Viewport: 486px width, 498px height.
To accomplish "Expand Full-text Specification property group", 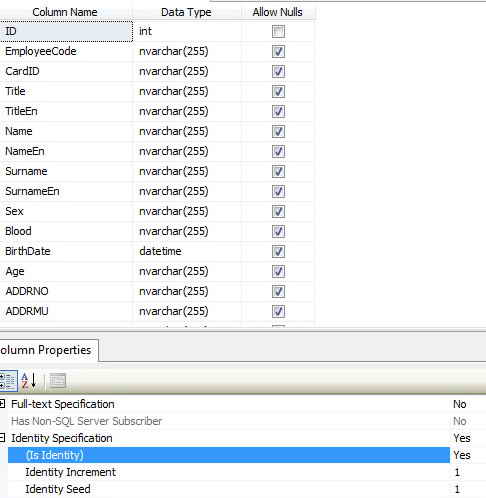I will tap(2, 404).
